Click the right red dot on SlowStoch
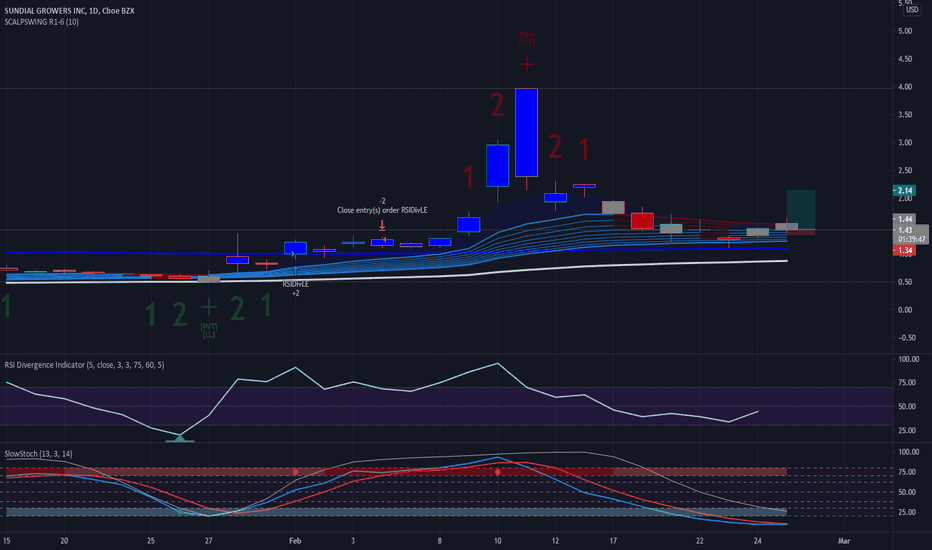 click(x=498, y=472)
